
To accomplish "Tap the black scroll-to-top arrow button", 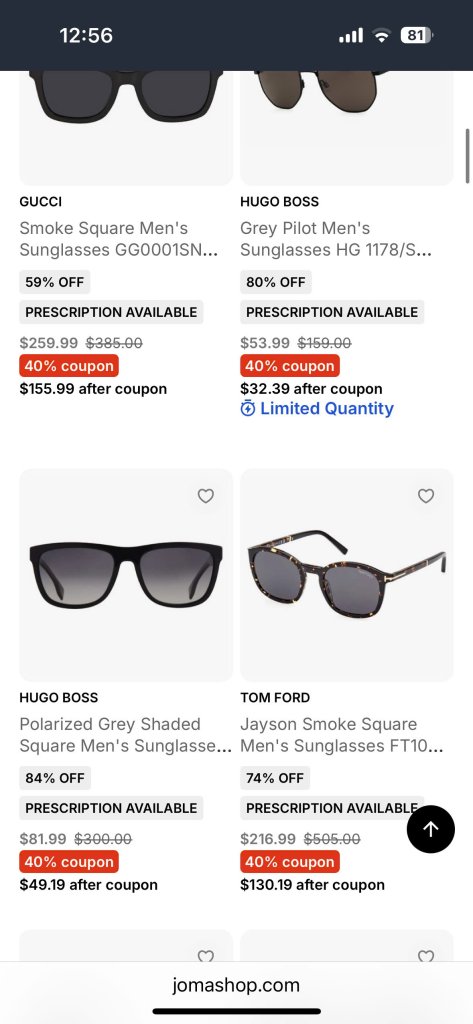I will point(431,829).
